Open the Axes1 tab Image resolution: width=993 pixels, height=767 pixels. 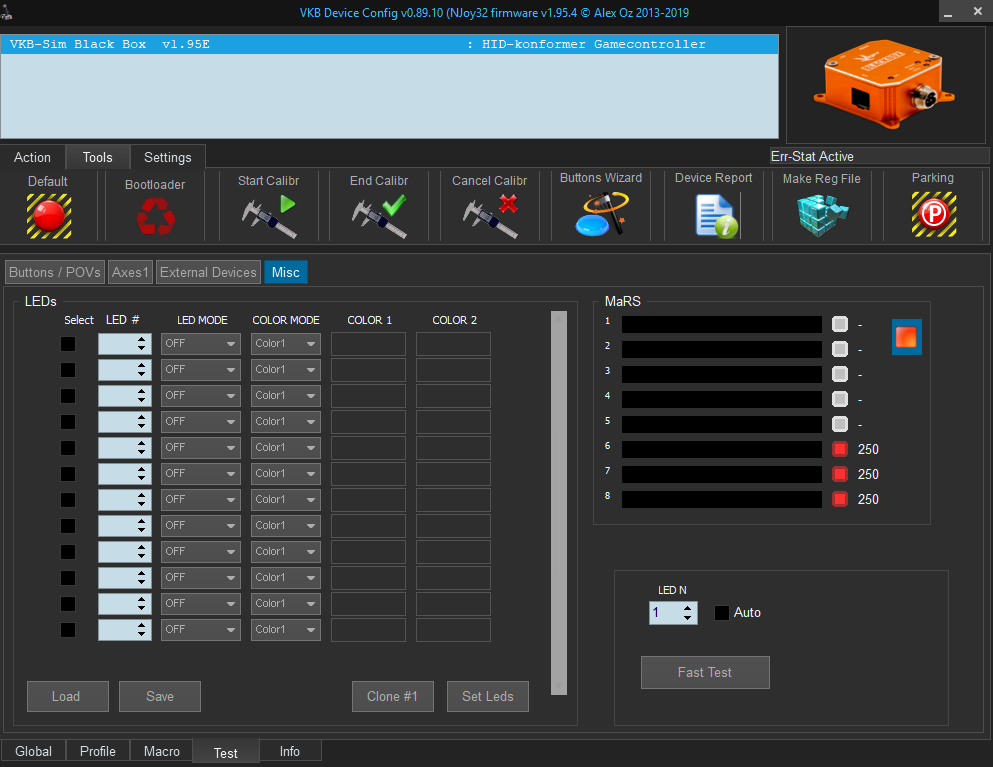pyautogui.click(x=130, y=272)
